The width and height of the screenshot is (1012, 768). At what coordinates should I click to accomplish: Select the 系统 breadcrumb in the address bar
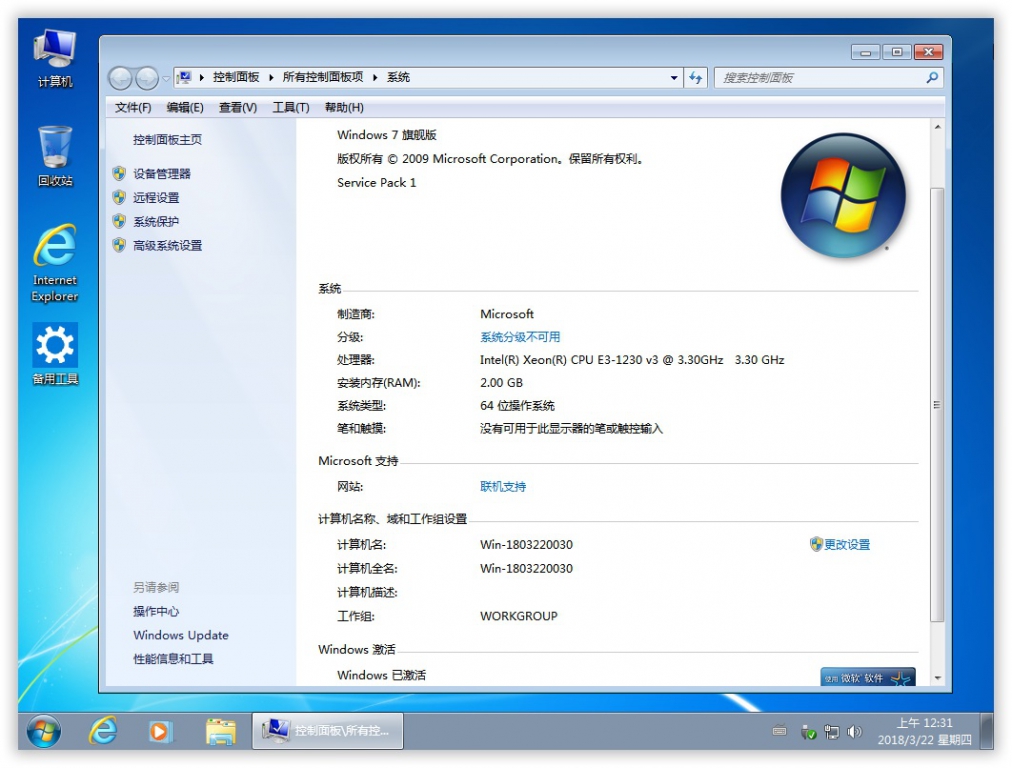tap(398, 77)
